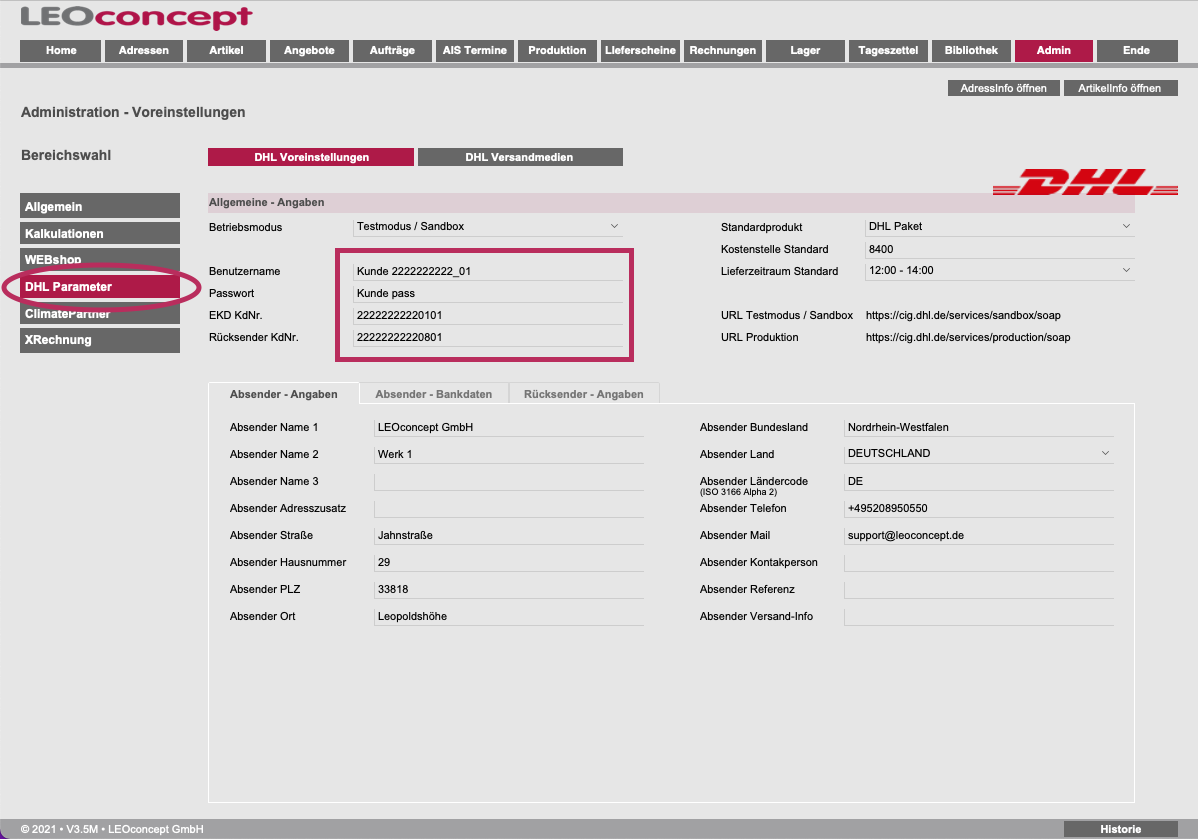
Task: Open the Aufträge menu
Action: [x=392, y=50]
